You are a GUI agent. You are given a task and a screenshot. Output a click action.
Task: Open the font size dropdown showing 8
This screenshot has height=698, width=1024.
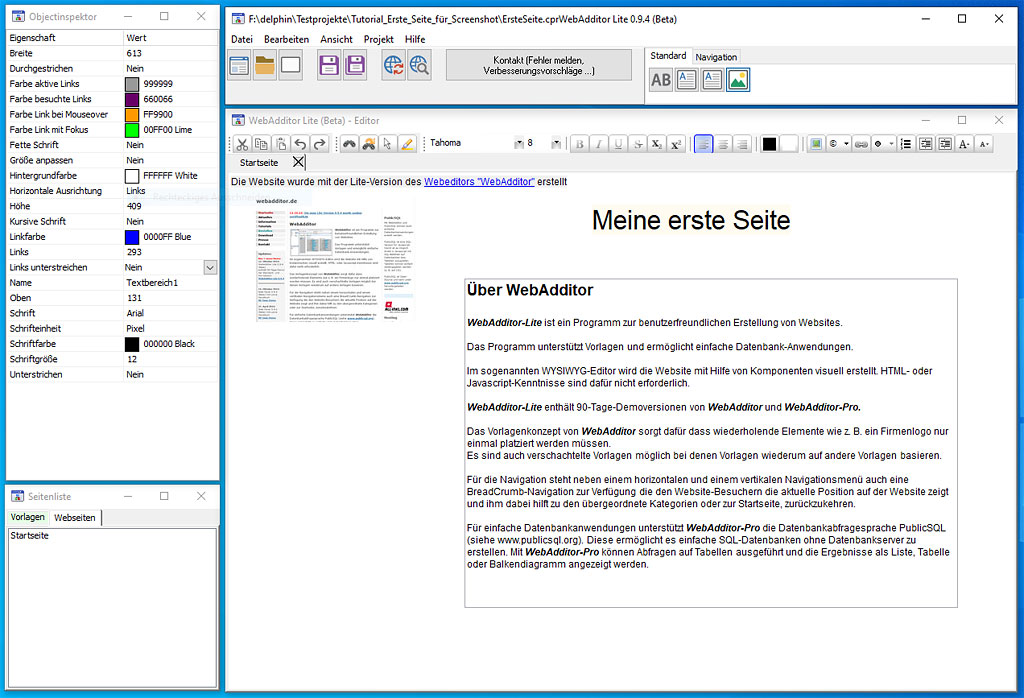pyautogui.click(x=557, y=144)
